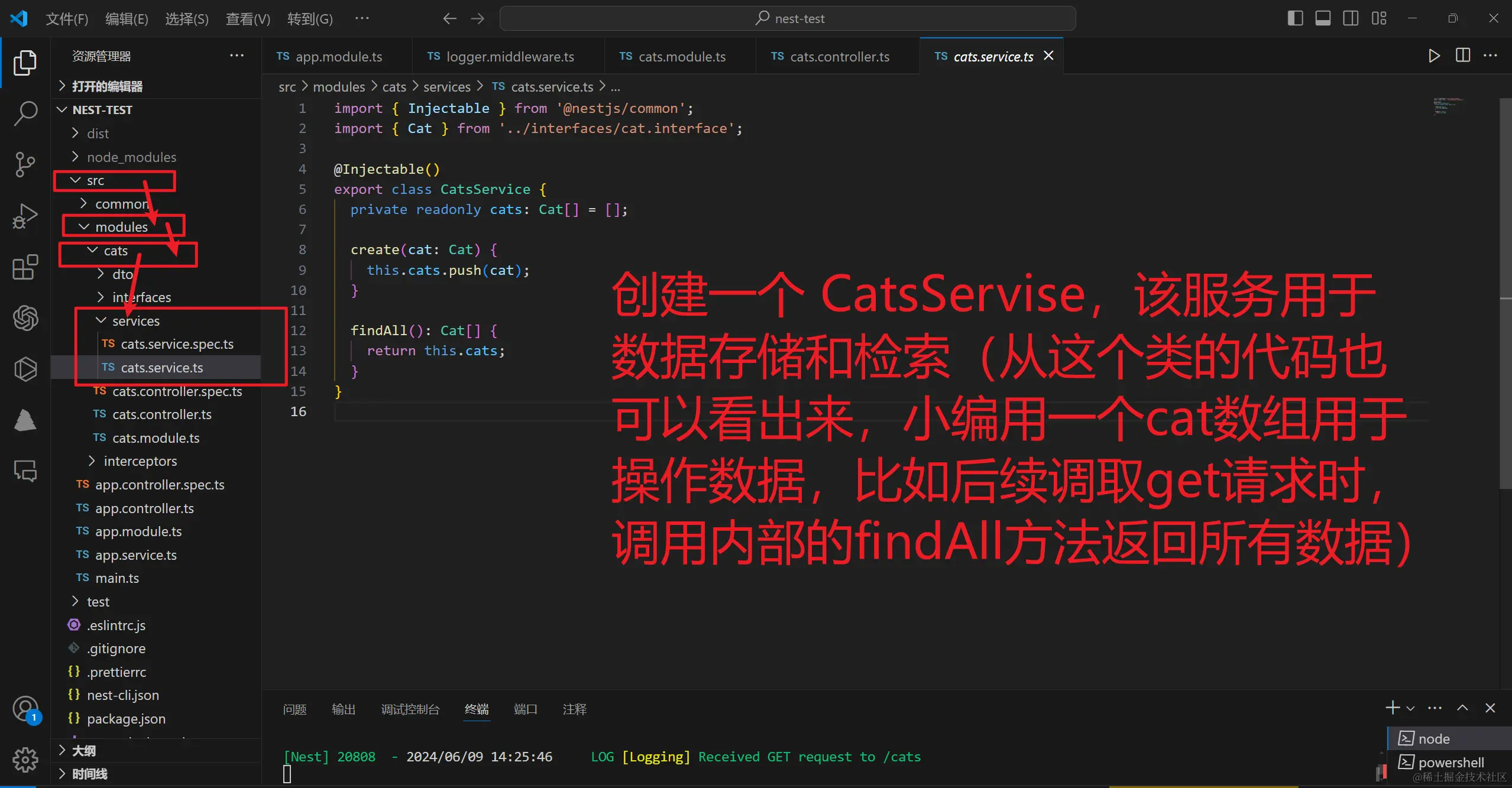Switch to the 问题 panel tab
Viewport: 1512px width, 788px height.
coord(294,709)
